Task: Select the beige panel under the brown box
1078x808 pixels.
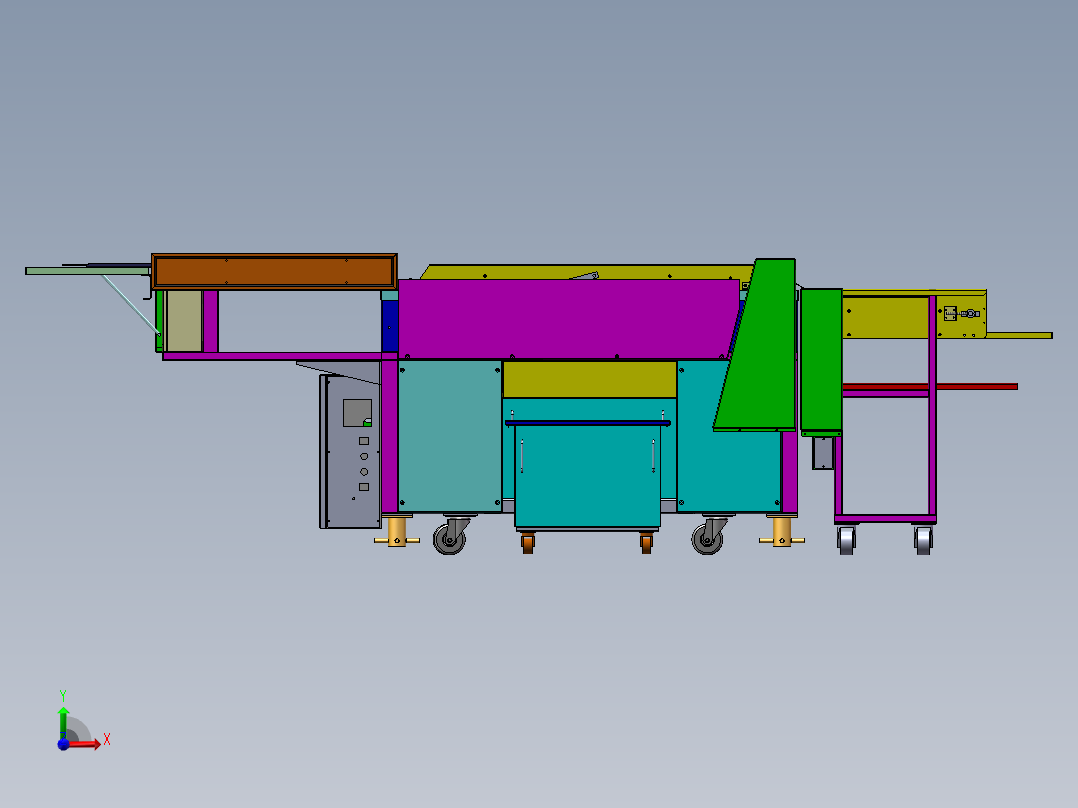Action: point(184,321)
